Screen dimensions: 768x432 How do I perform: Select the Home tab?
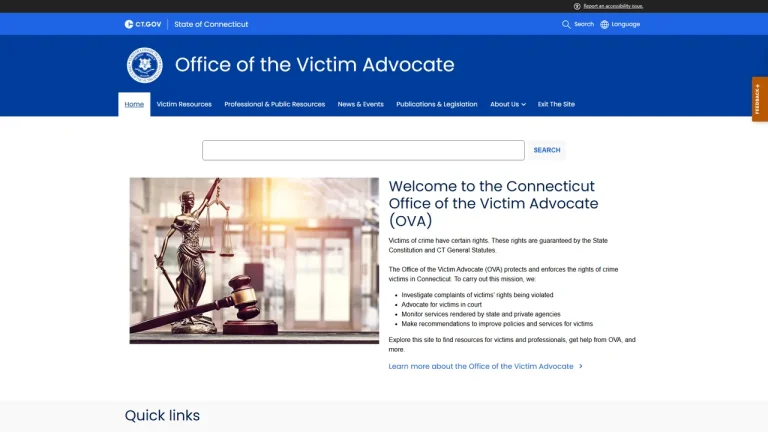134,104
